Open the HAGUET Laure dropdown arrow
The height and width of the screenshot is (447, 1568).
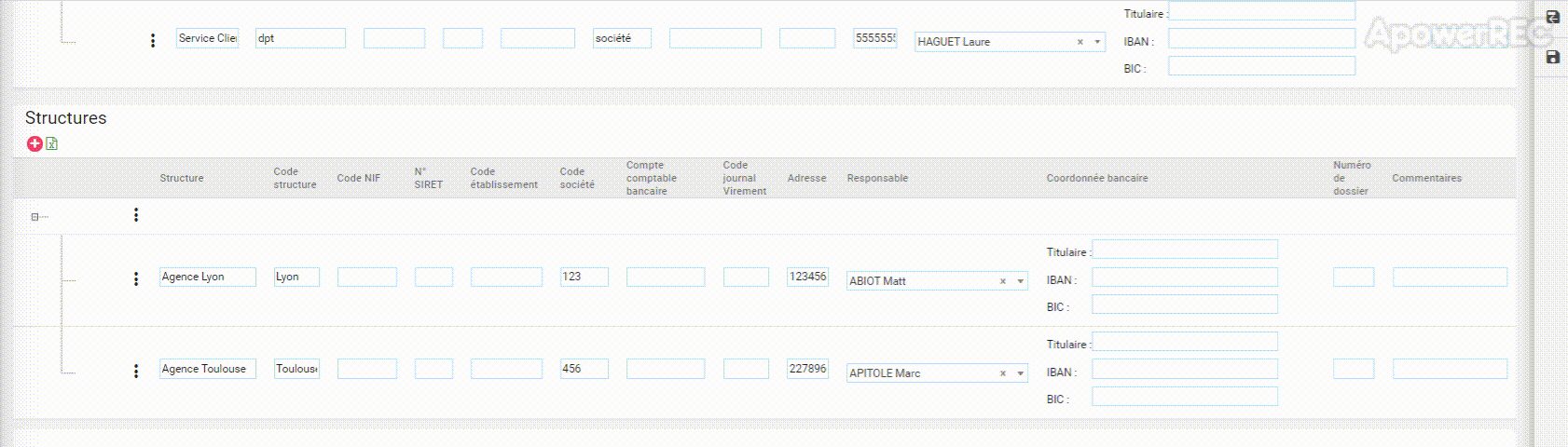(x=1097, y=42)
